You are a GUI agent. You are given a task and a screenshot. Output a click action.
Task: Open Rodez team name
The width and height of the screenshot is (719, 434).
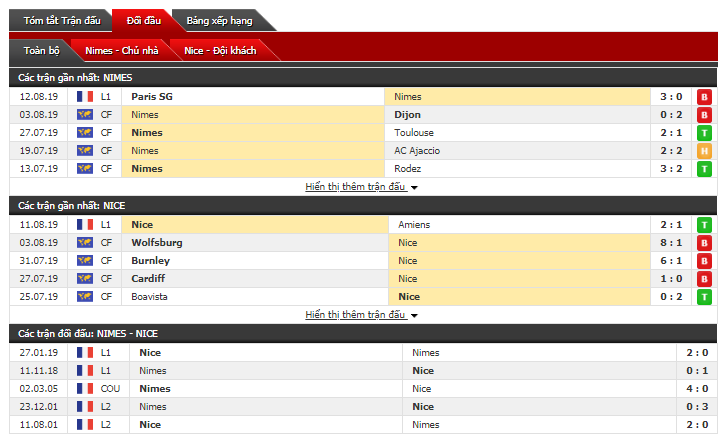point(407,168)
